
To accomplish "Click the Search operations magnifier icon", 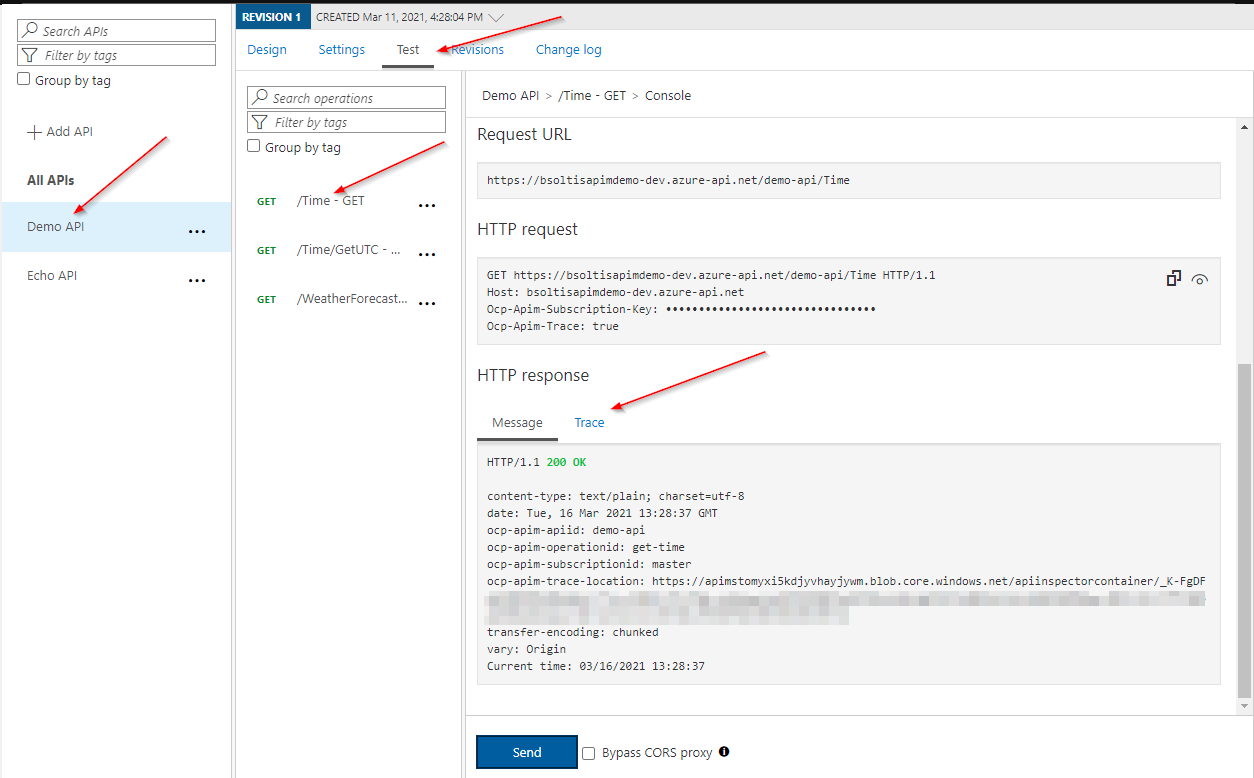I will coord(260,97).
